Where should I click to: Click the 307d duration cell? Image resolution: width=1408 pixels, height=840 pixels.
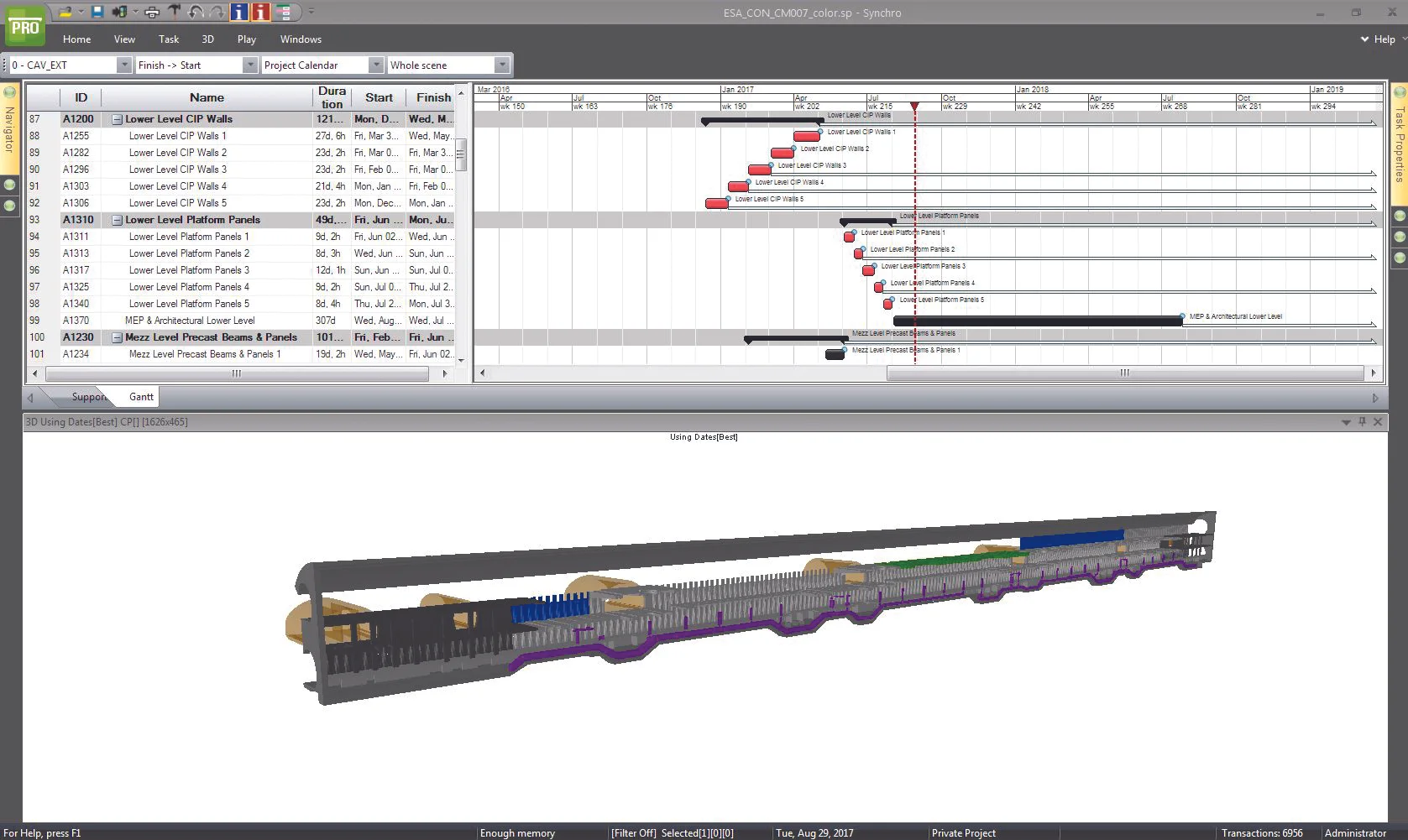pyautogui.click(x=332, y=321)
